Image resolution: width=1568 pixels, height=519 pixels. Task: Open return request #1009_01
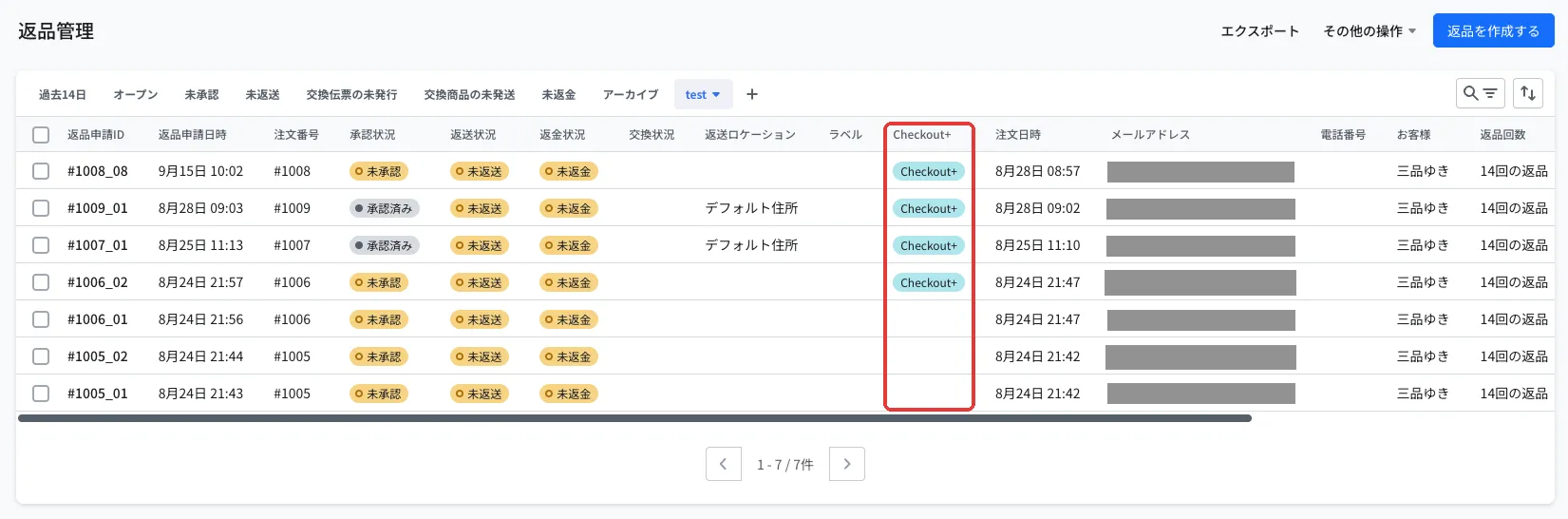pos(97,208)
